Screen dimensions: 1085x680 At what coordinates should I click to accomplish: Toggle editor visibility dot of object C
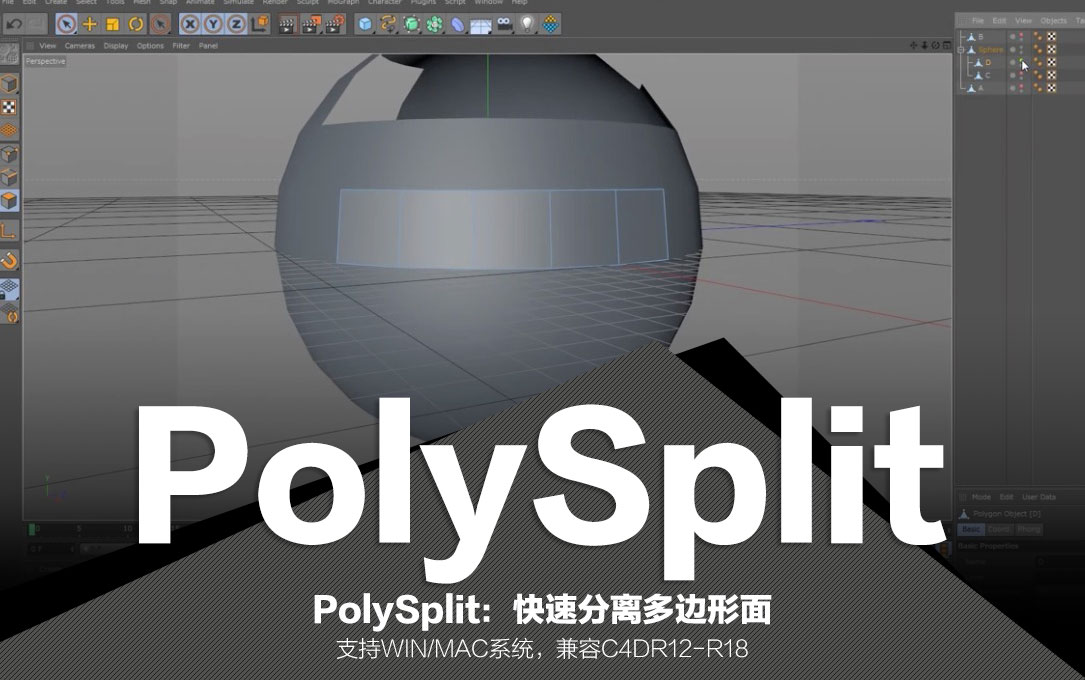tap(1021, 73)
